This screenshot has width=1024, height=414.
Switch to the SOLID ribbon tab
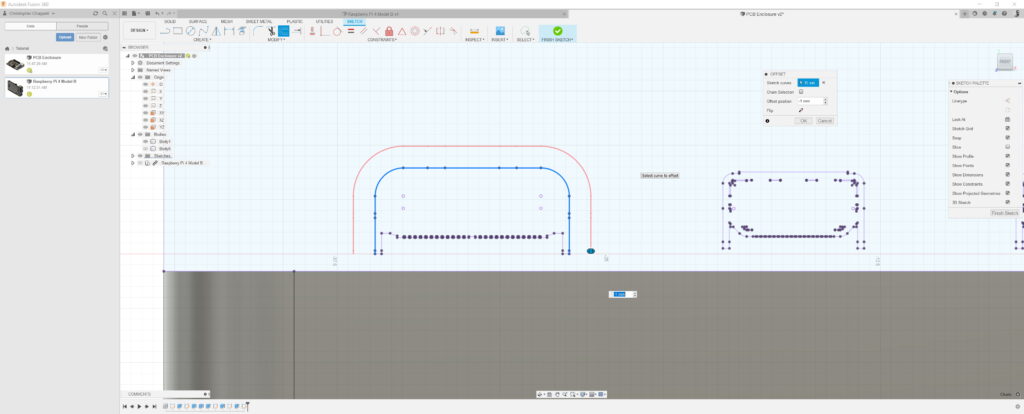pos(170,22)
